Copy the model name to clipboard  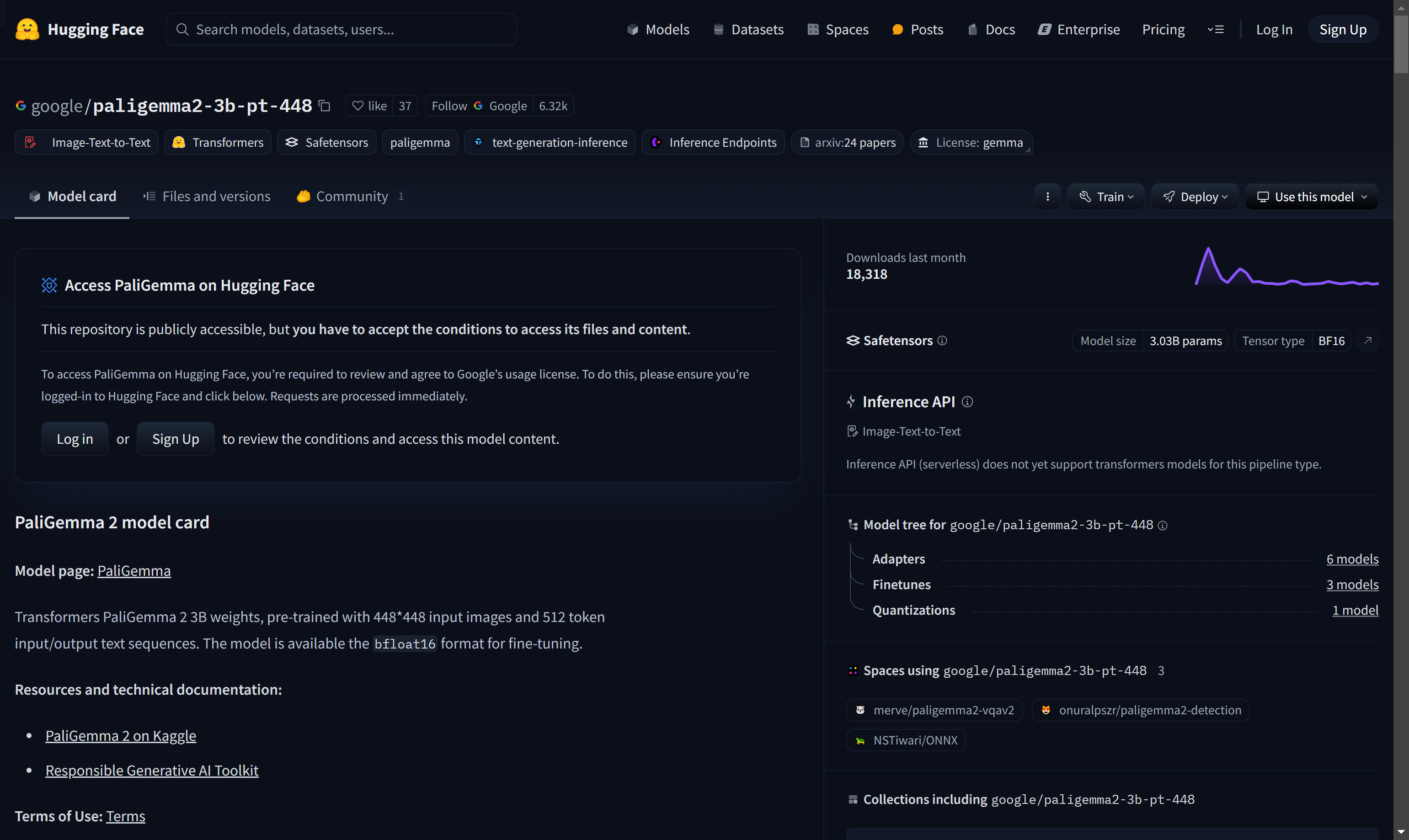325,106
